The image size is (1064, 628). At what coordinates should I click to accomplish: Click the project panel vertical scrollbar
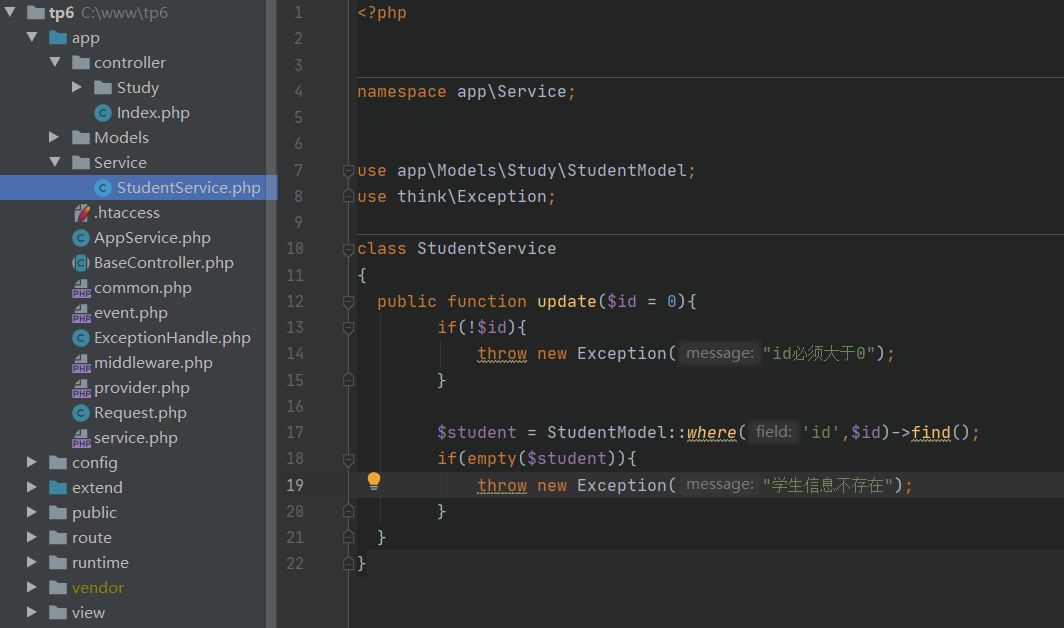click(271, 314)
